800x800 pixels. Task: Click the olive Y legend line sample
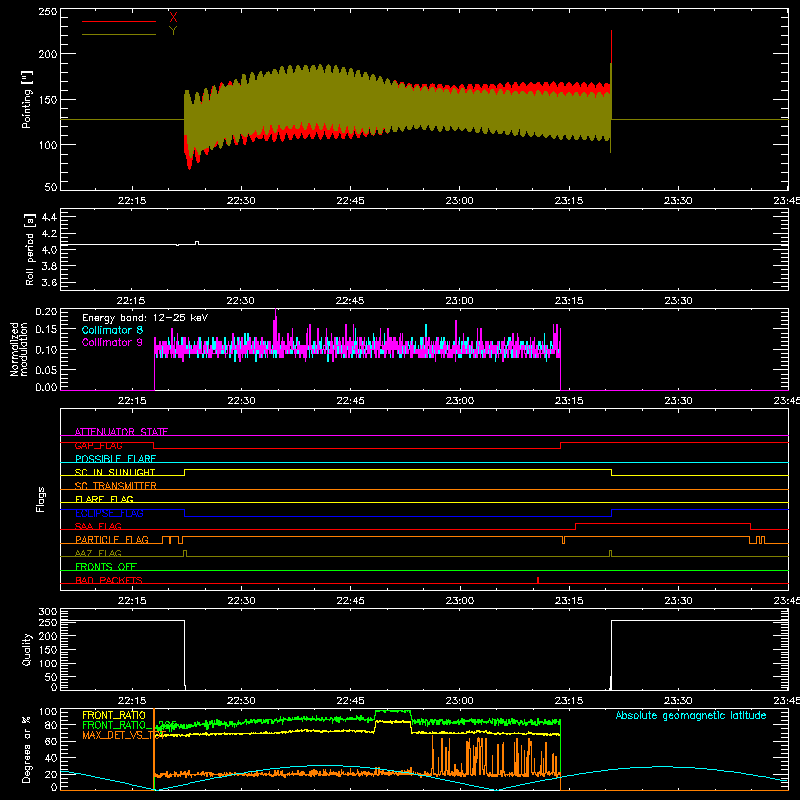click(x=119, y=35)
